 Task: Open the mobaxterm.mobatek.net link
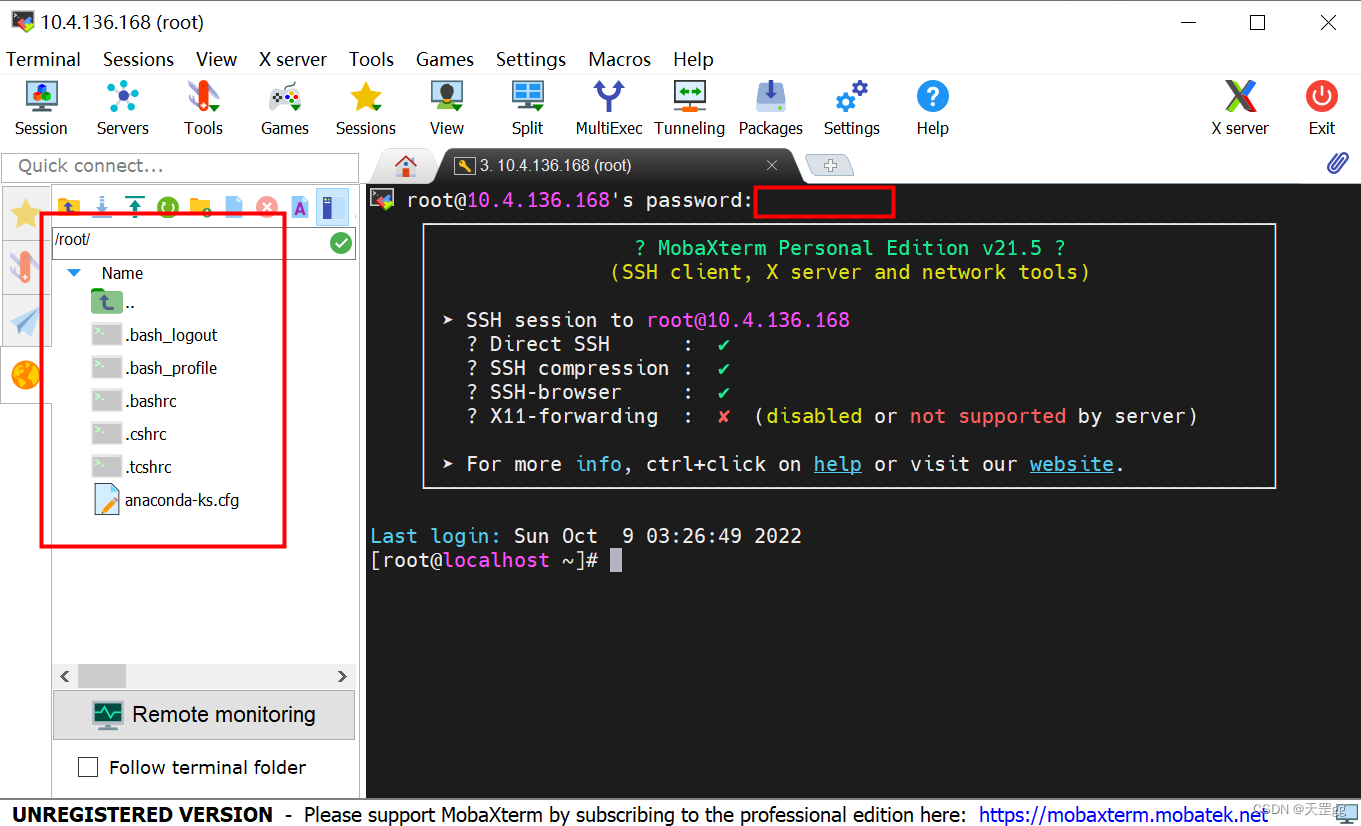[1123, 814]
